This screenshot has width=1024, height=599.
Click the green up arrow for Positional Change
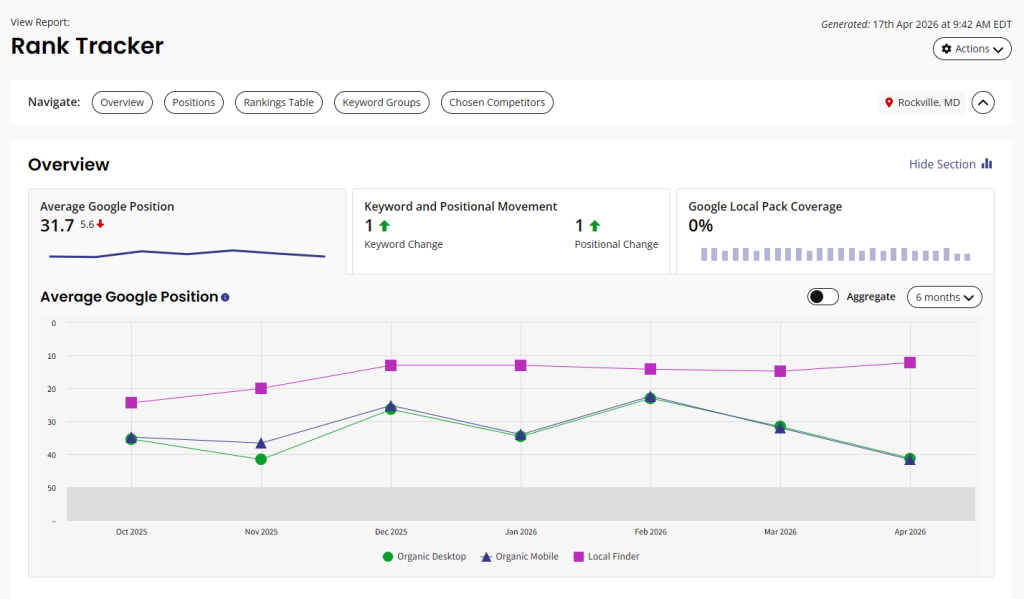tap(594, 226)
